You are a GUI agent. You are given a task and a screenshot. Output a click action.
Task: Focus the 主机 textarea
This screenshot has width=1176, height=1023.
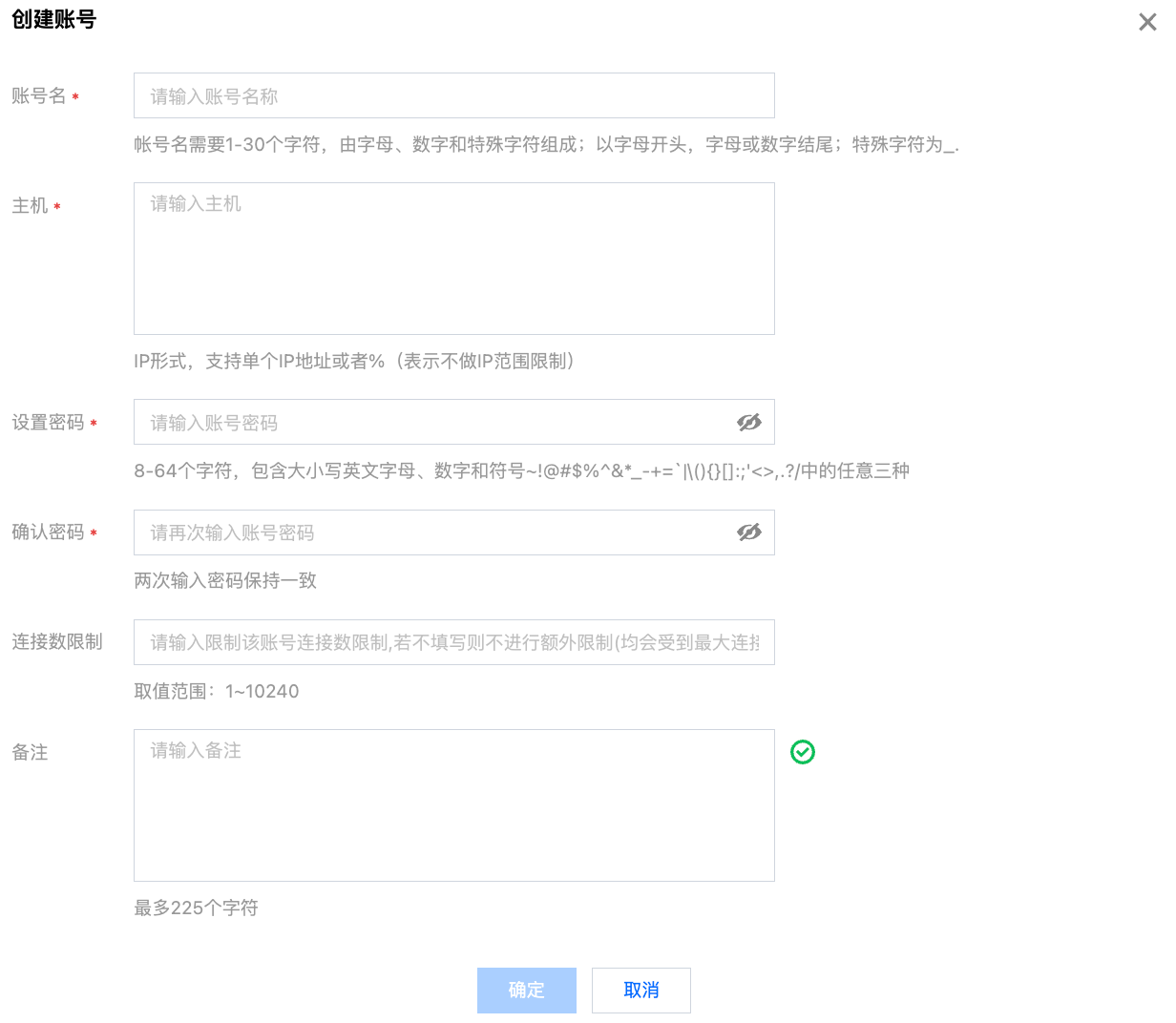(x=453, y=259)
